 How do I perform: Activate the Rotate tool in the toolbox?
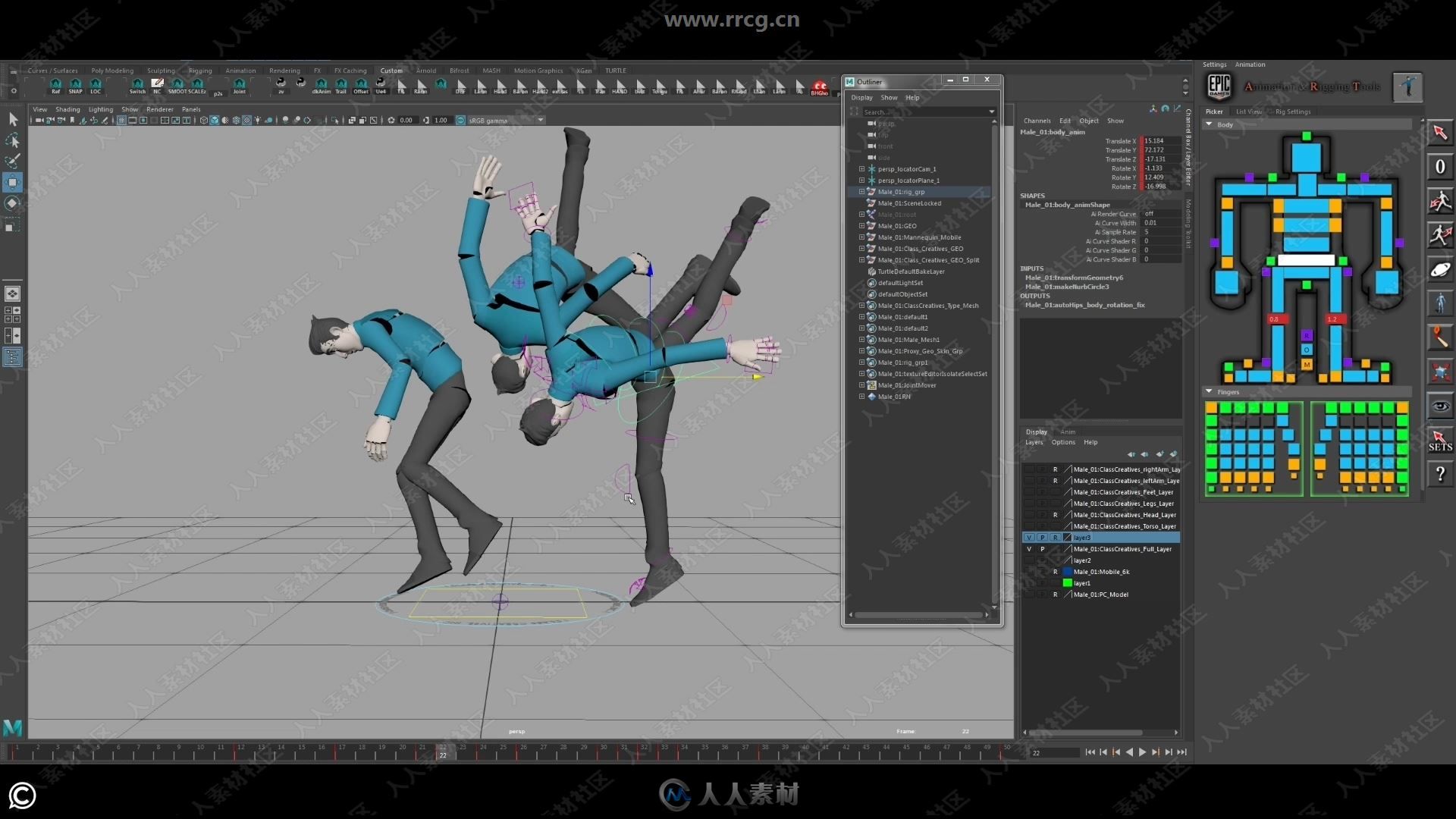point(13,203)
